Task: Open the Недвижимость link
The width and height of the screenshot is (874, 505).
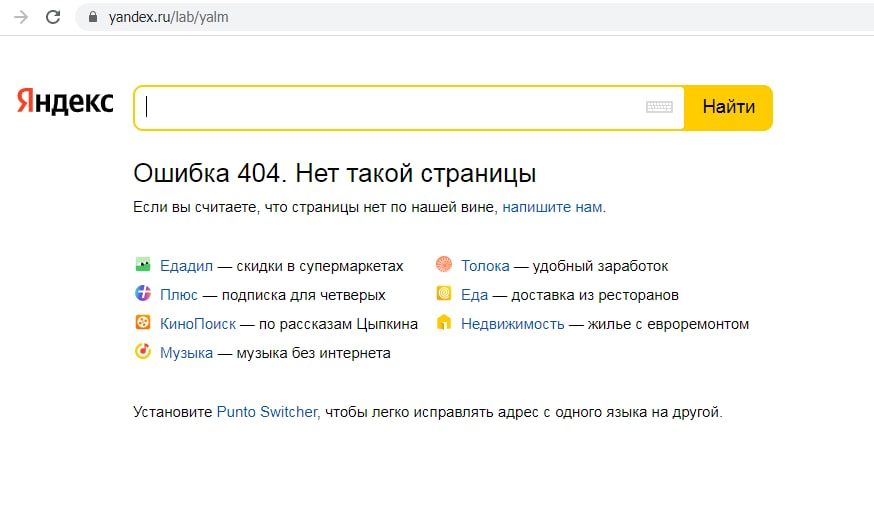Action: 513,324
